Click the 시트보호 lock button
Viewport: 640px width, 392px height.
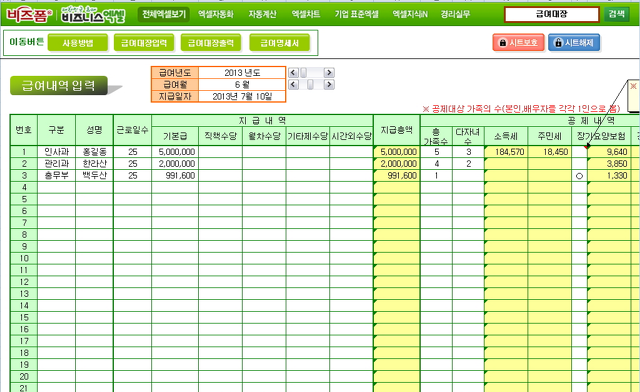tap(518, 42)
